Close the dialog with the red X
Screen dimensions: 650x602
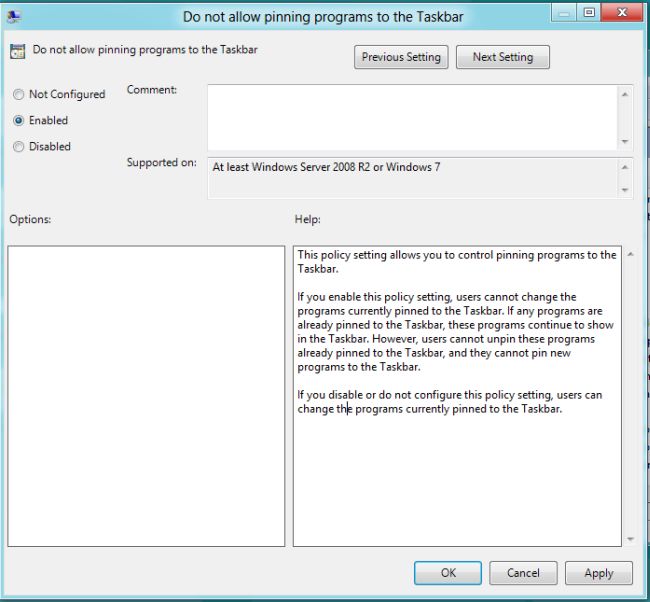pos(622,12)
